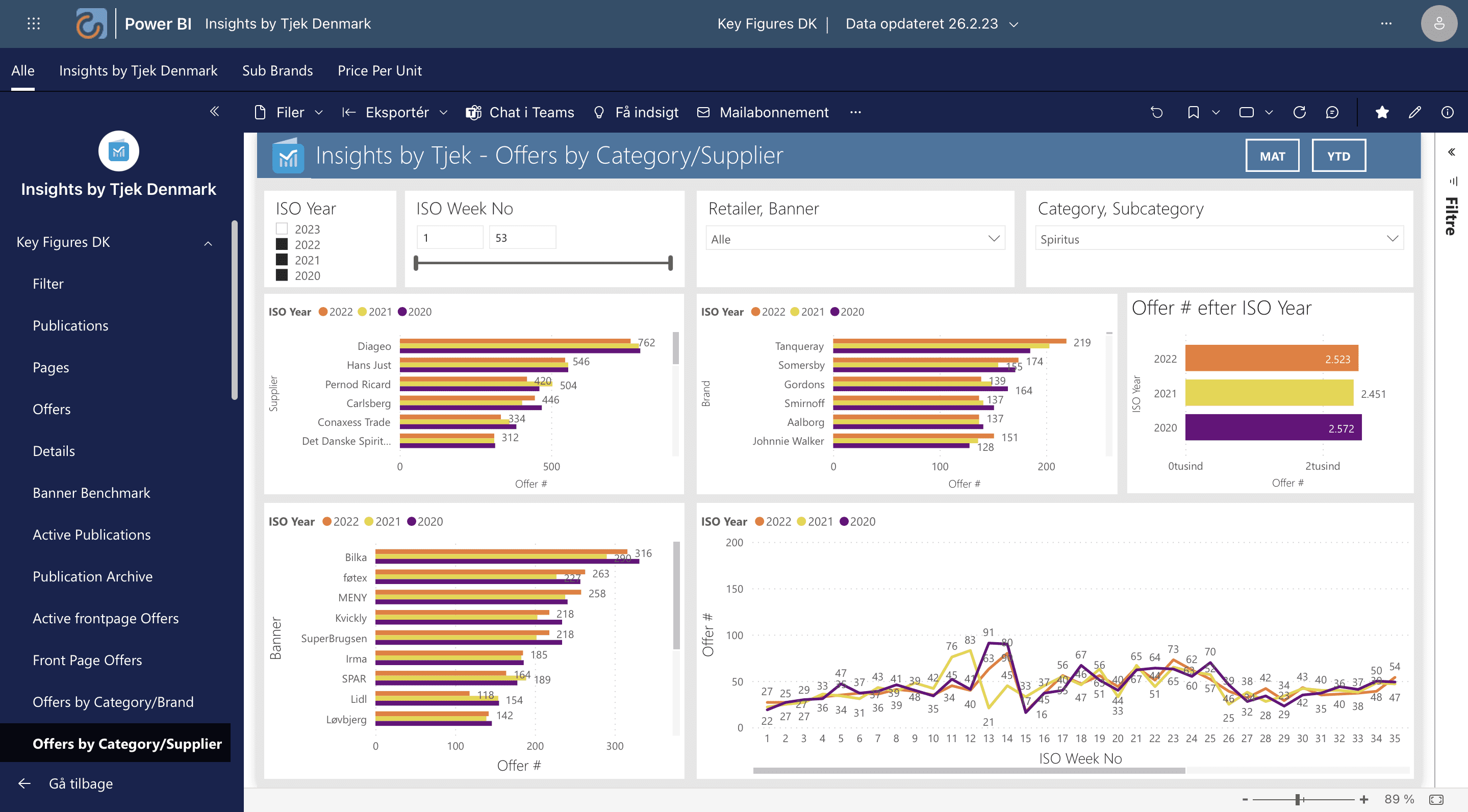Click the bookmark icon in toolbar
This screenshot has width=1468, height=812.
1193,112
